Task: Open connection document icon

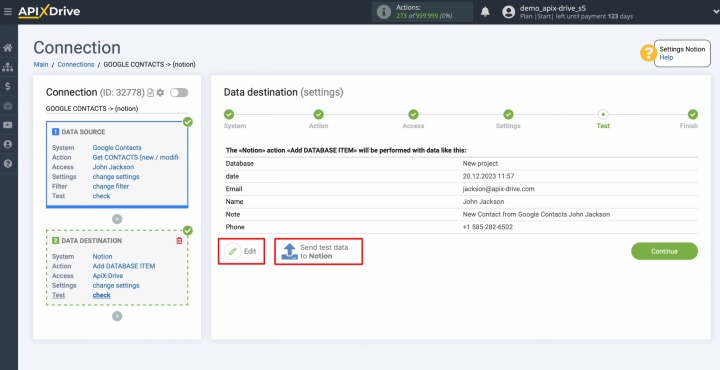Action: pos(151,93)
